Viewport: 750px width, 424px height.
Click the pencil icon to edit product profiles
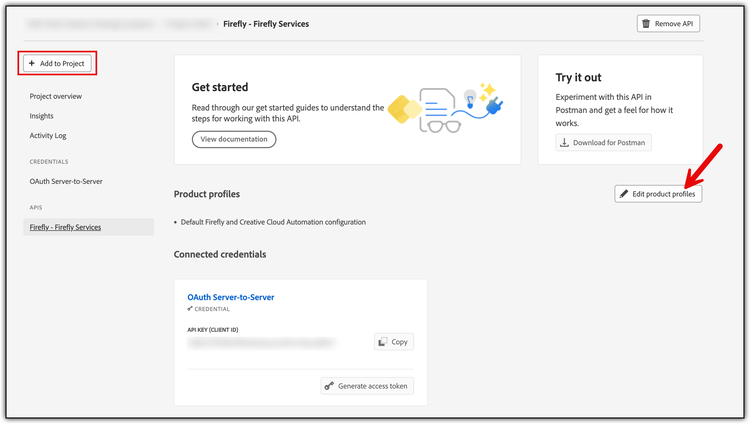pyautogui.click(x=625, y=193)
